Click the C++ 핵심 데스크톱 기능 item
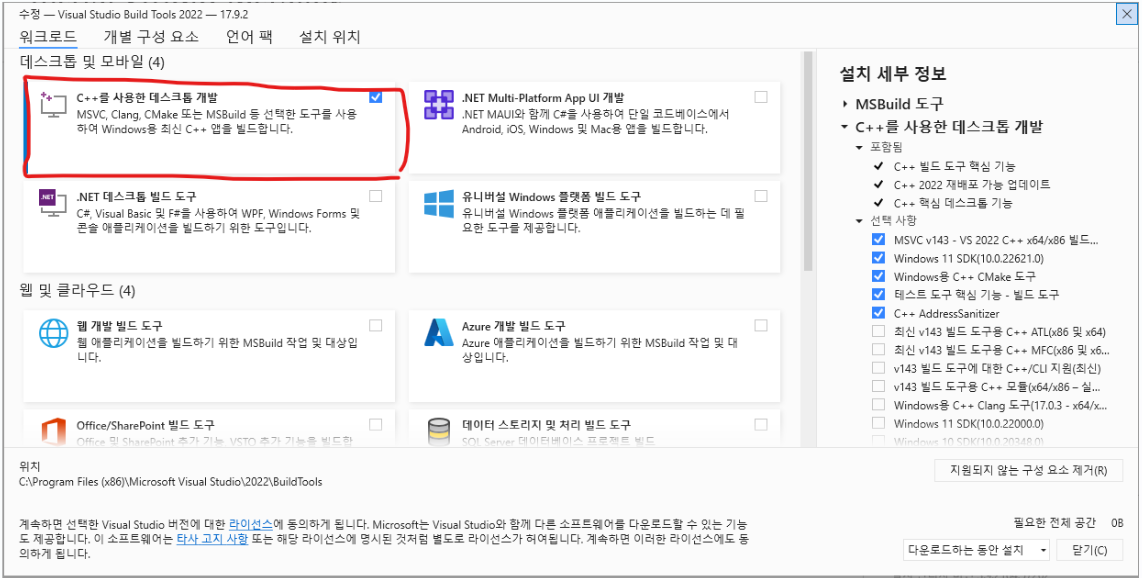The width and height of the screenshot is (1142, 578). 953,203
